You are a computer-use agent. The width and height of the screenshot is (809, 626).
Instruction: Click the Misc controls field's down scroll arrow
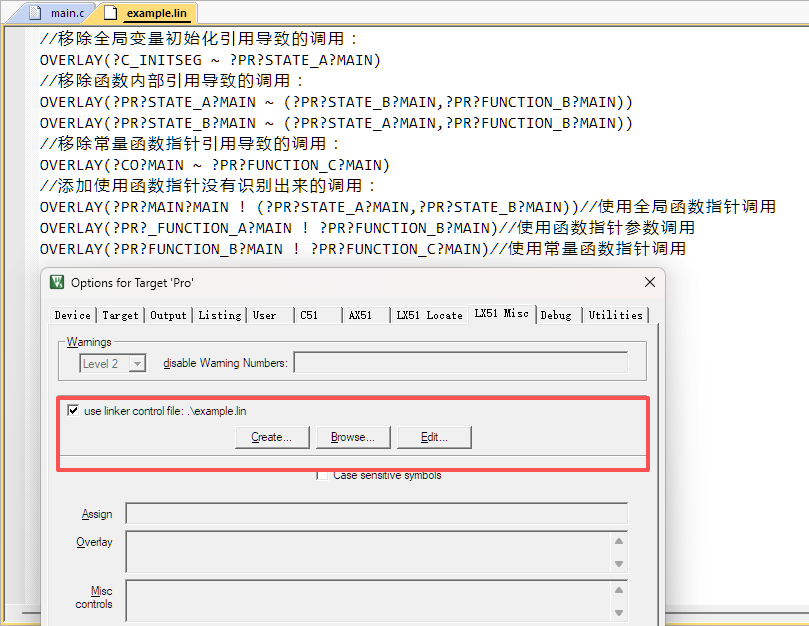click(619, 613)
